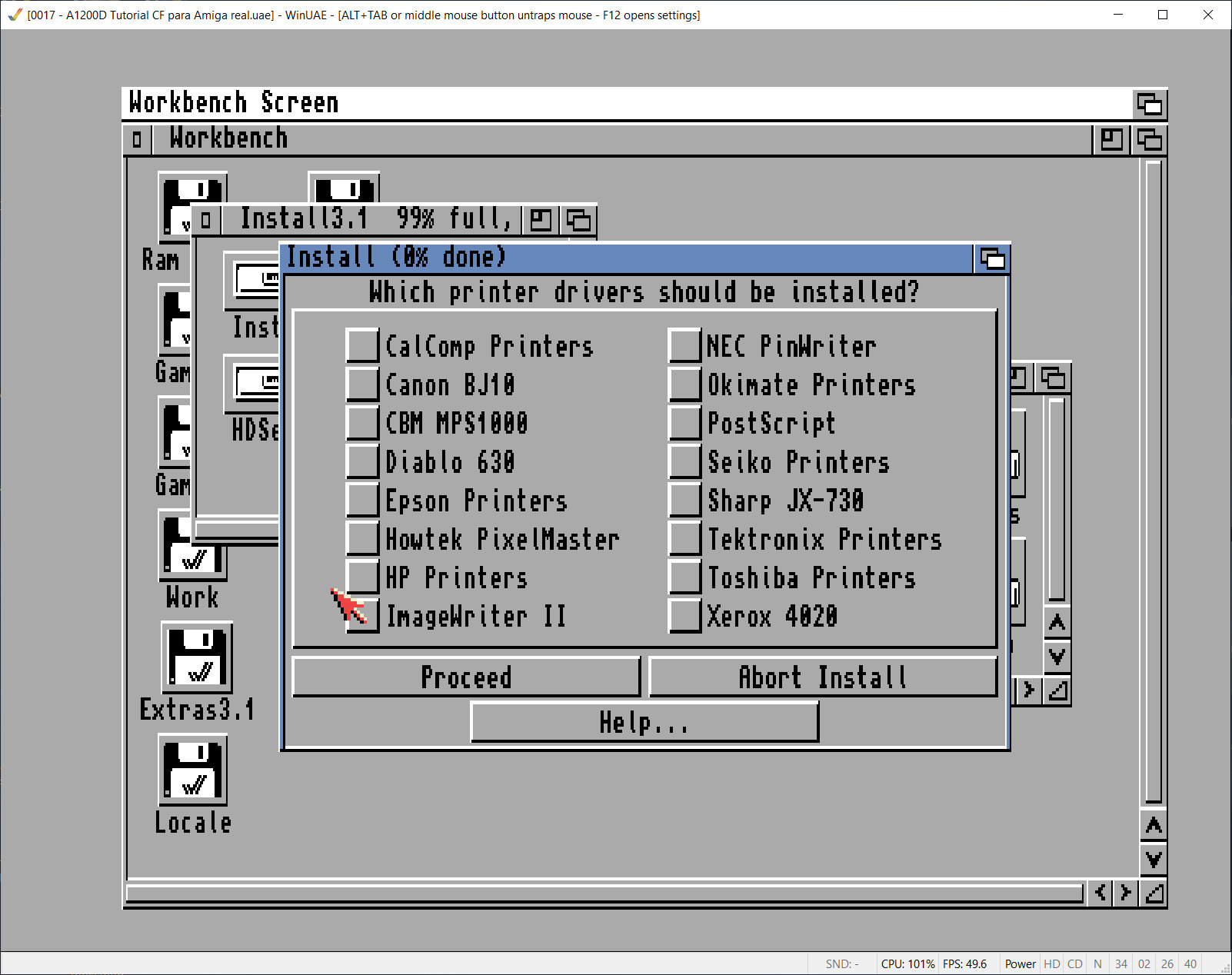Click the CD indicator in WinUAE status bar
Screen dimensions: 1232x975
pos(1075,964)
